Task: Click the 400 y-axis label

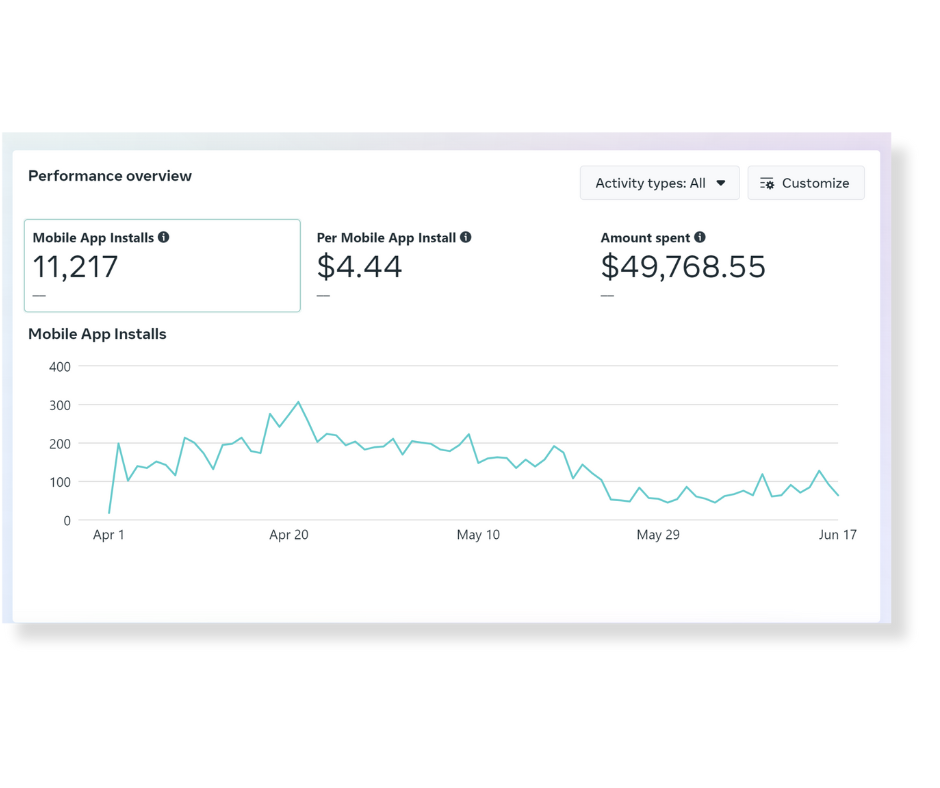Action: coord(60,366)
